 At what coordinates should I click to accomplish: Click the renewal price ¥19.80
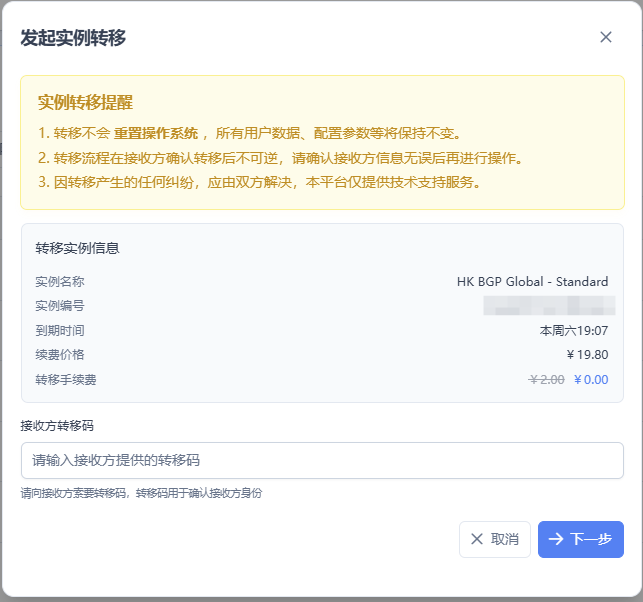[x=587, y=354]
